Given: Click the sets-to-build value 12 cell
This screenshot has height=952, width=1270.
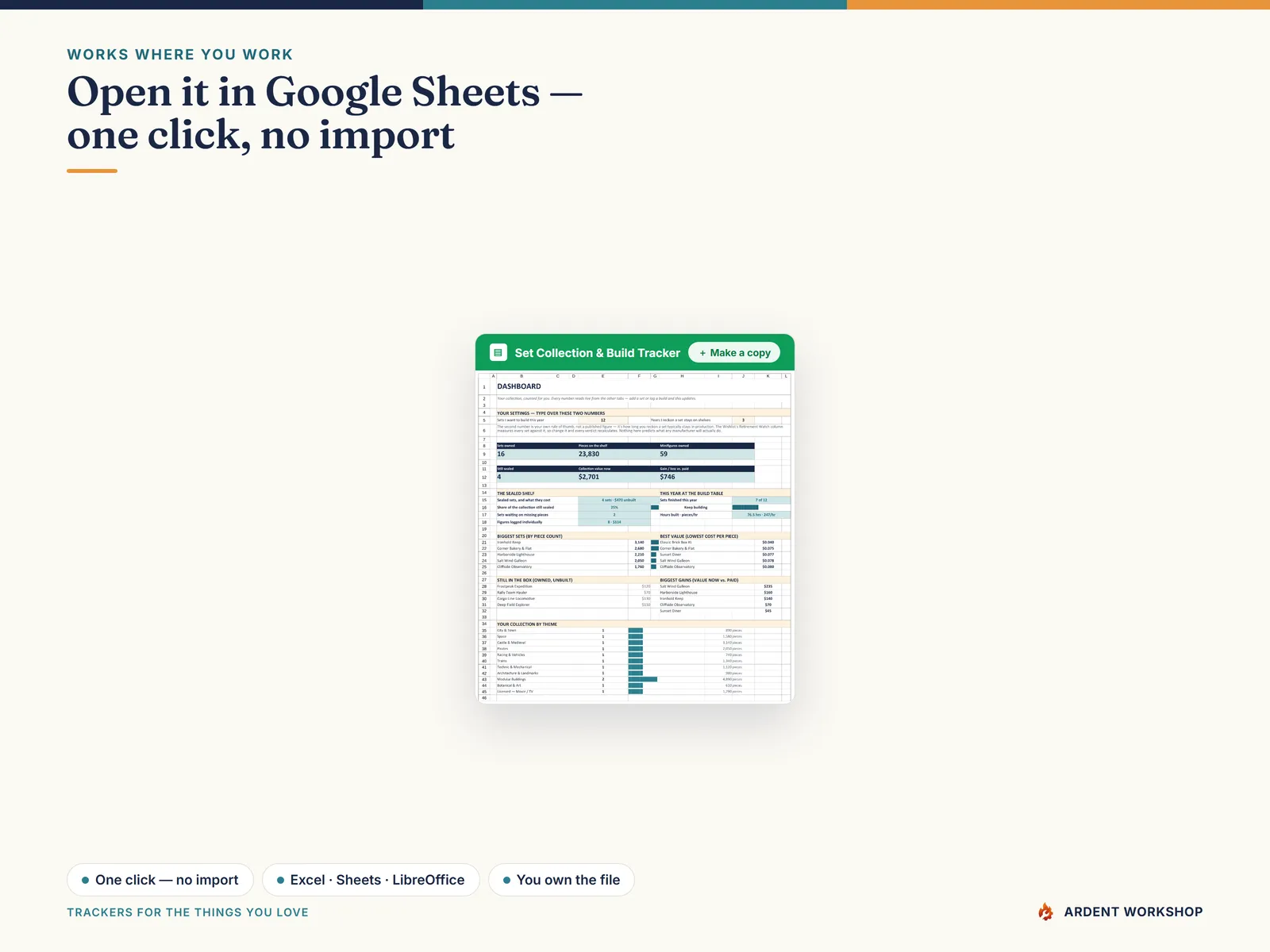Looking at the screenshot, I should [603, 420].
